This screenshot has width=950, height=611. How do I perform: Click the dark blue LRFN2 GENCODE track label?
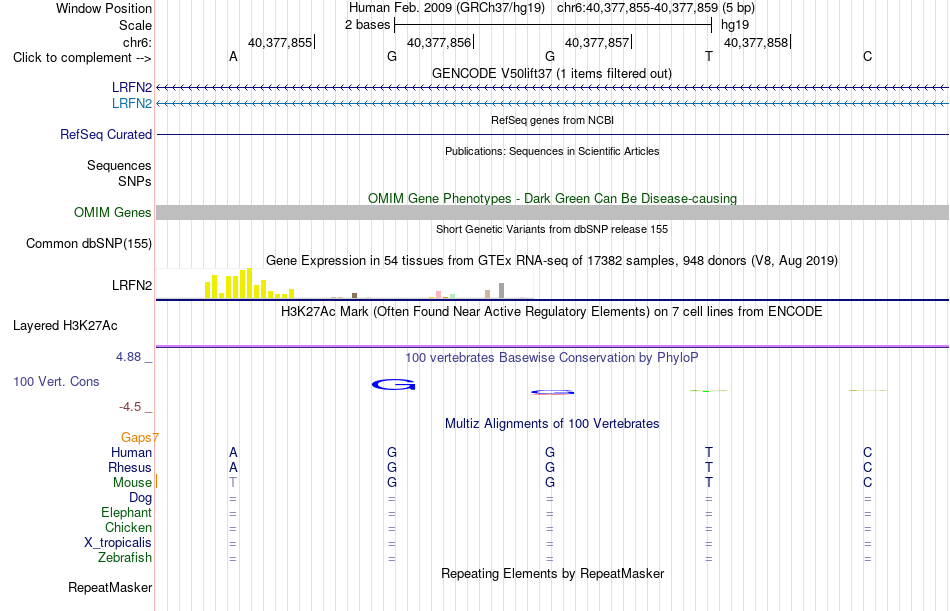tap(131, 88)
